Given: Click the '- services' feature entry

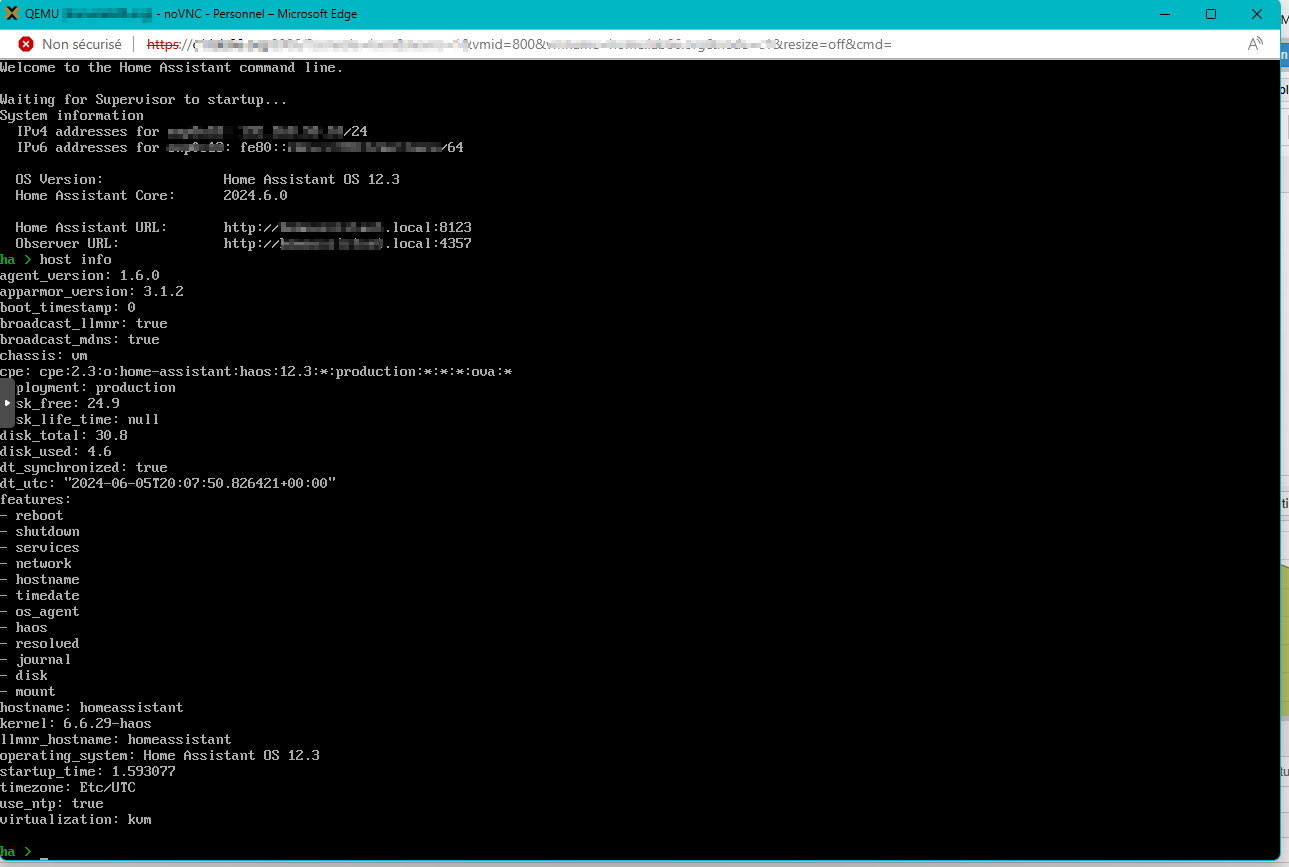Looking at the screenshot, I should 40,548.
